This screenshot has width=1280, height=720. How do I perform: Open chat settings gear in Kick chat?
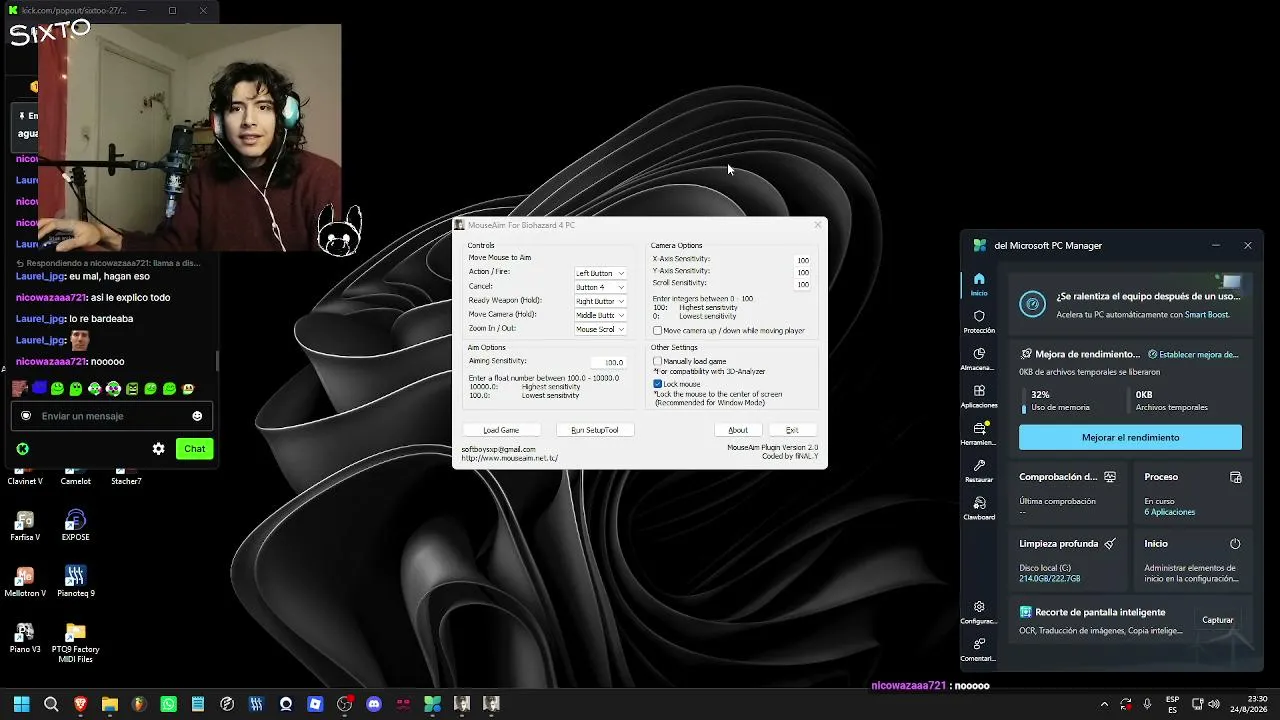click(x=158, y=449)
